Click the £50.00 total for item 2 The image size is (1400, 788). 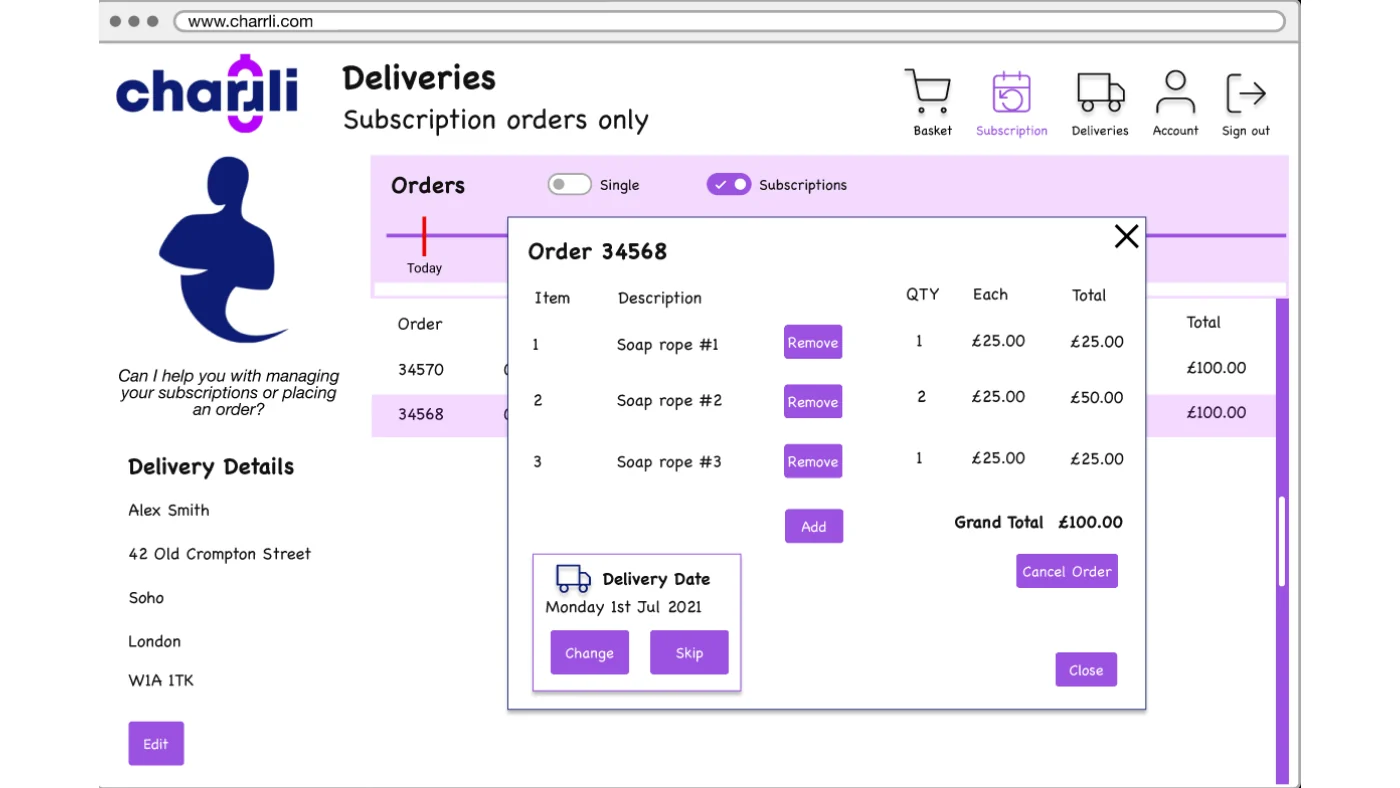1097,397
